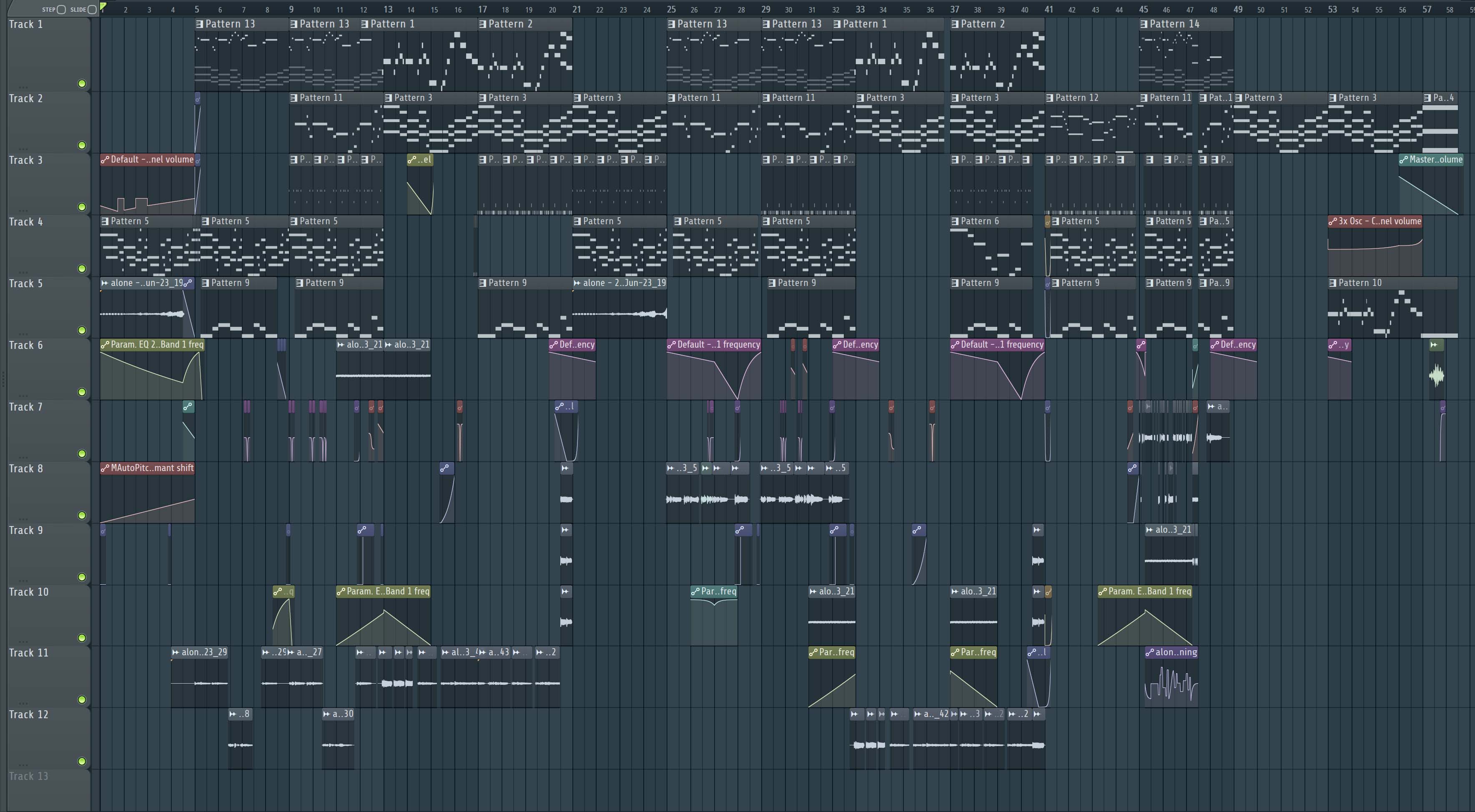Mute Track 12 using its green LED
The height and width of the screenshot is (812, 1475).
82,762
